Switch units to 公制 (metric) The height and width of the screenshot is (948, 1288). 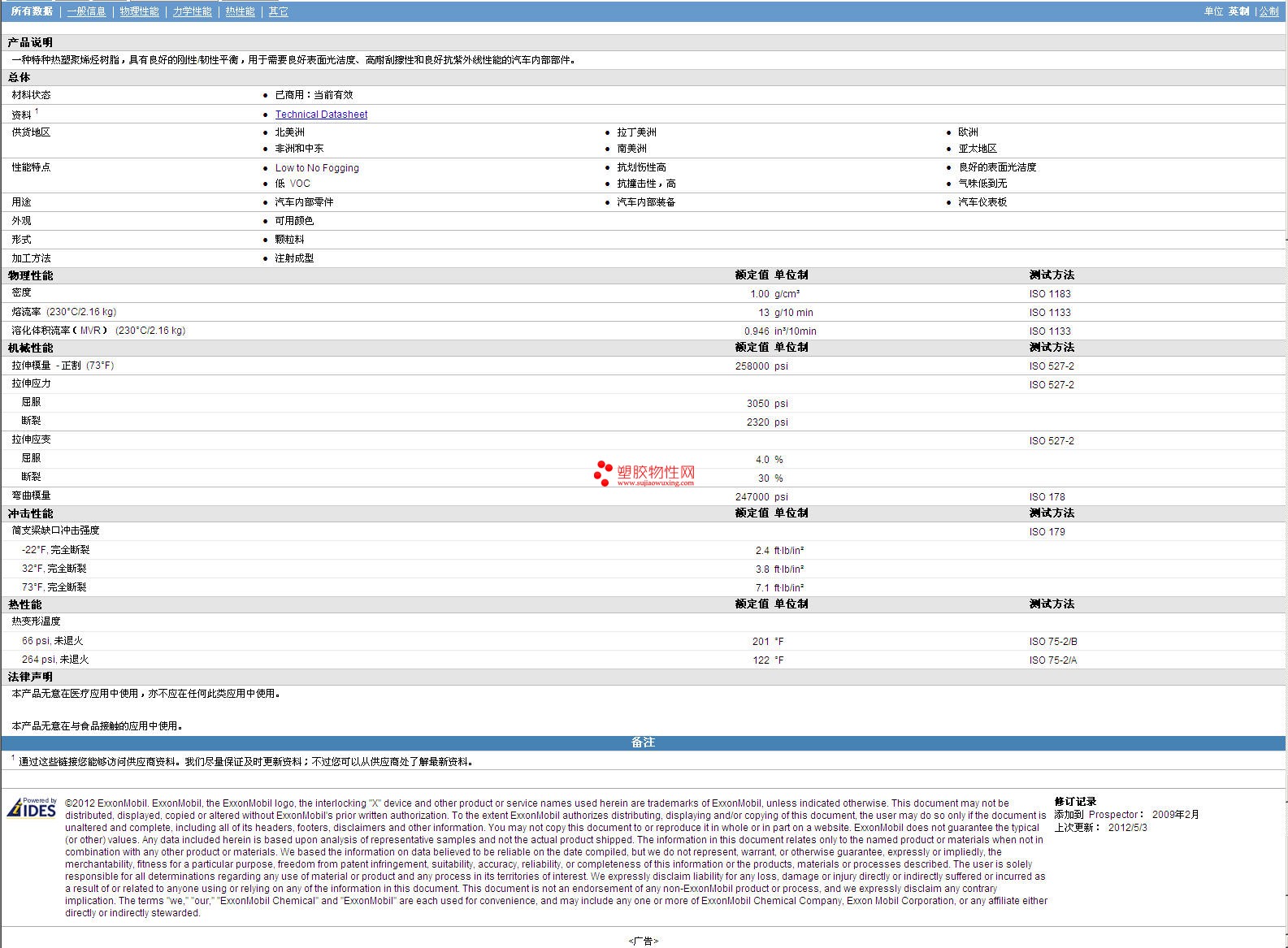1268,11
